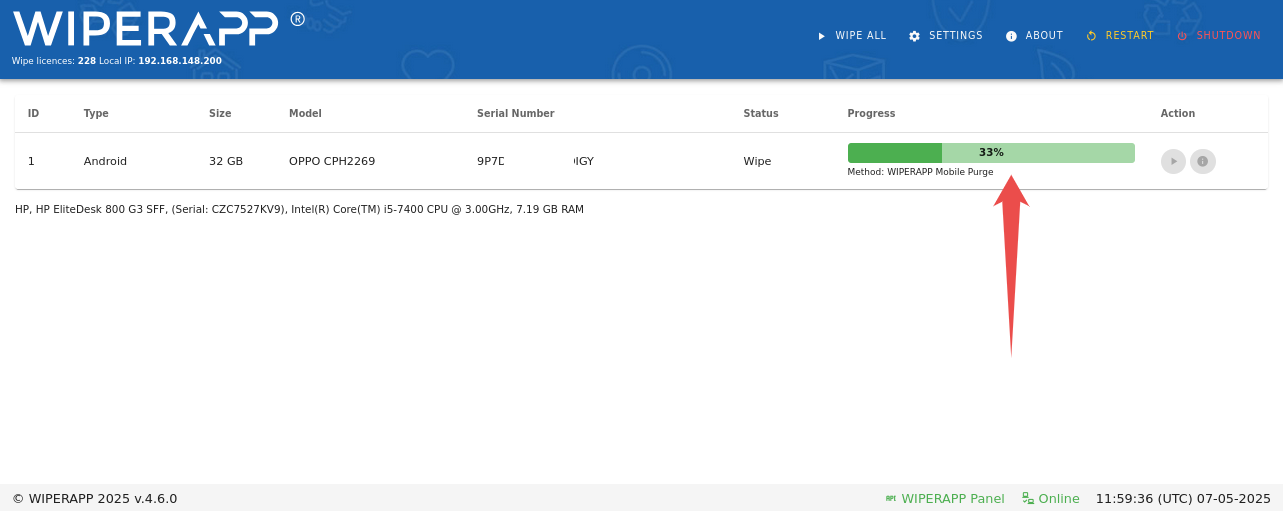Click the WIPERAPP Panel API icon
Screen dimensions: 1283x511
(891, 498)
